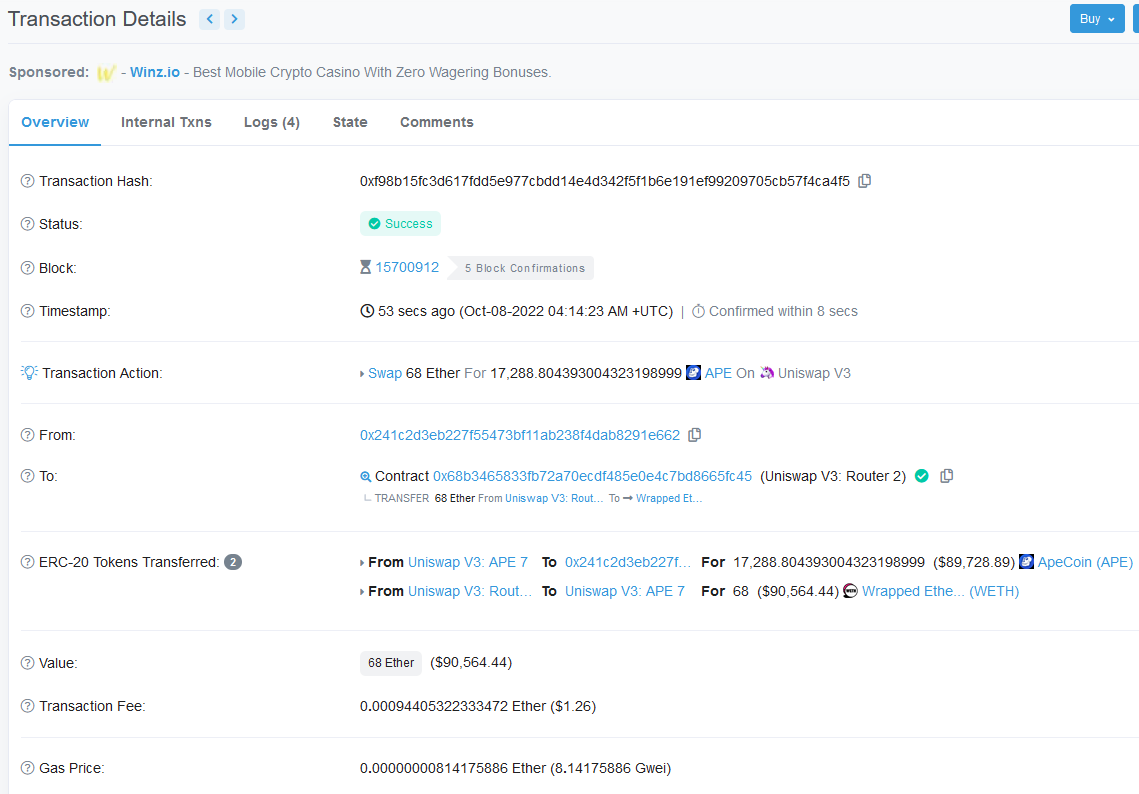Go to previous transaction arrow
Image resolution: width=1139 pixels, height=794 pixels.
click(209, 19)
